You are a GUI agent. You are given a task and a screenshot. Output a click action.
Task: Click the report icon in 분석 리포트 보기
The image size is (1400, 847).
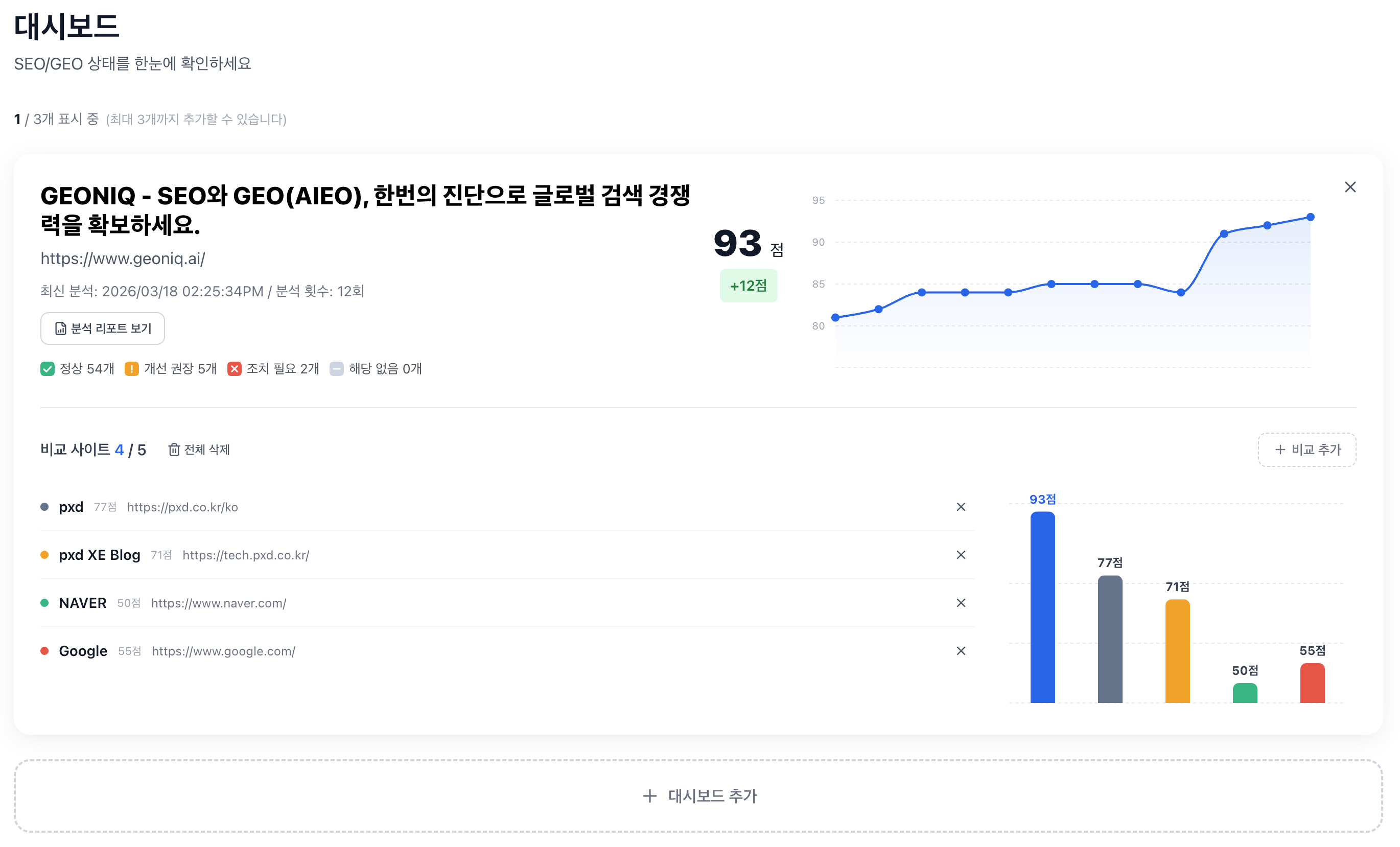(60, 328)
